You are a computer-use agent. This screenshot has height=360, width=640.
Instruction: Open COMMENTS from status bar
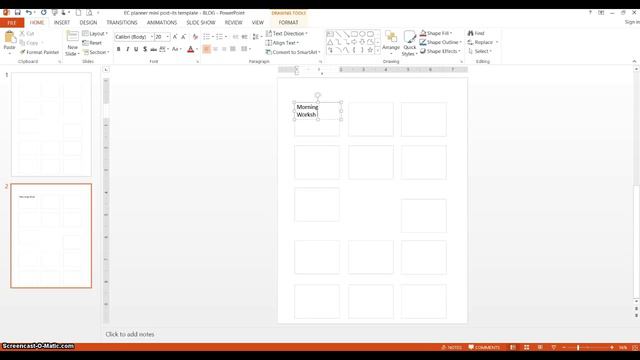(484, 347)
